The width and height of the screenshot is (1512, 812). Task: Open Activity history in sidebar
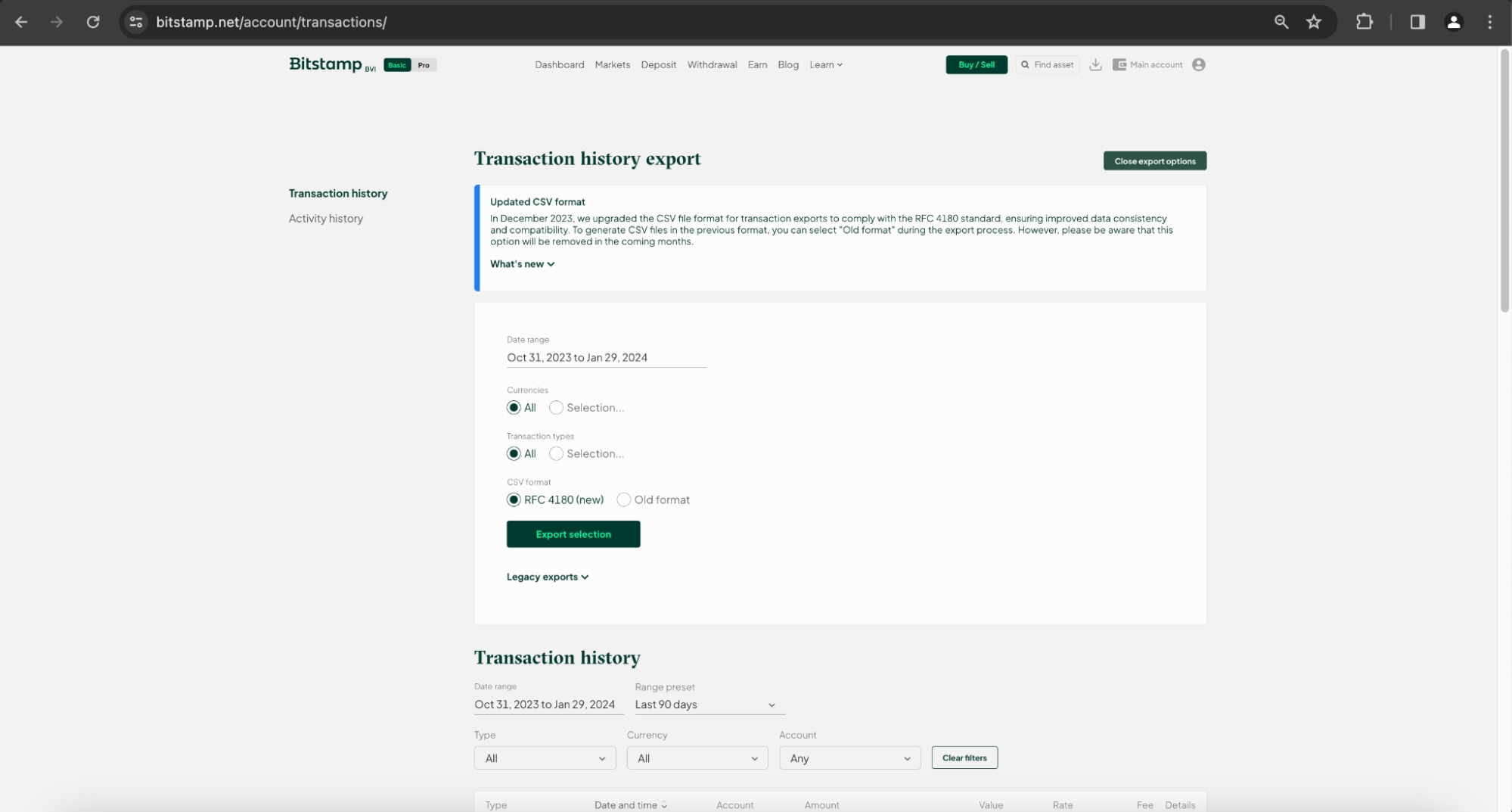click(325, 219)
